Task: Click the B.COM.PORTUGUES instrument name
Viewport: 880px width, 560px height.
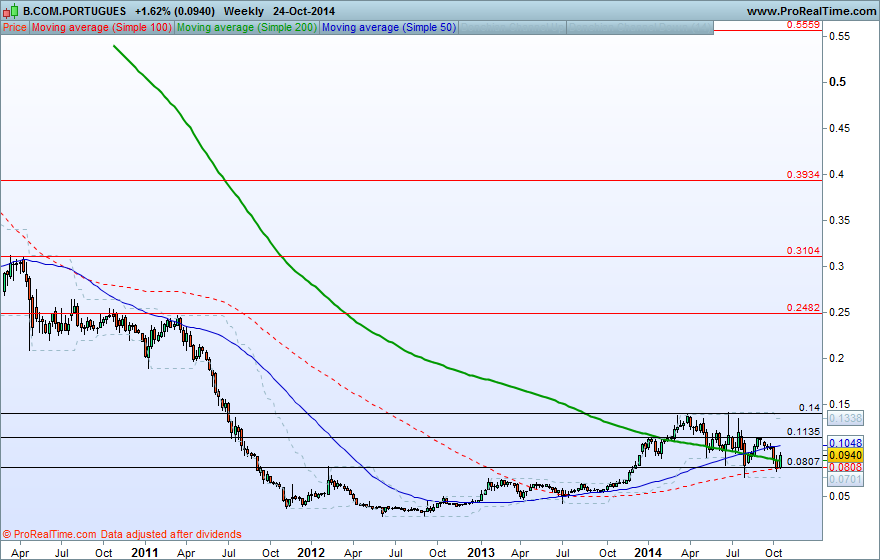Action: [75, 11]
